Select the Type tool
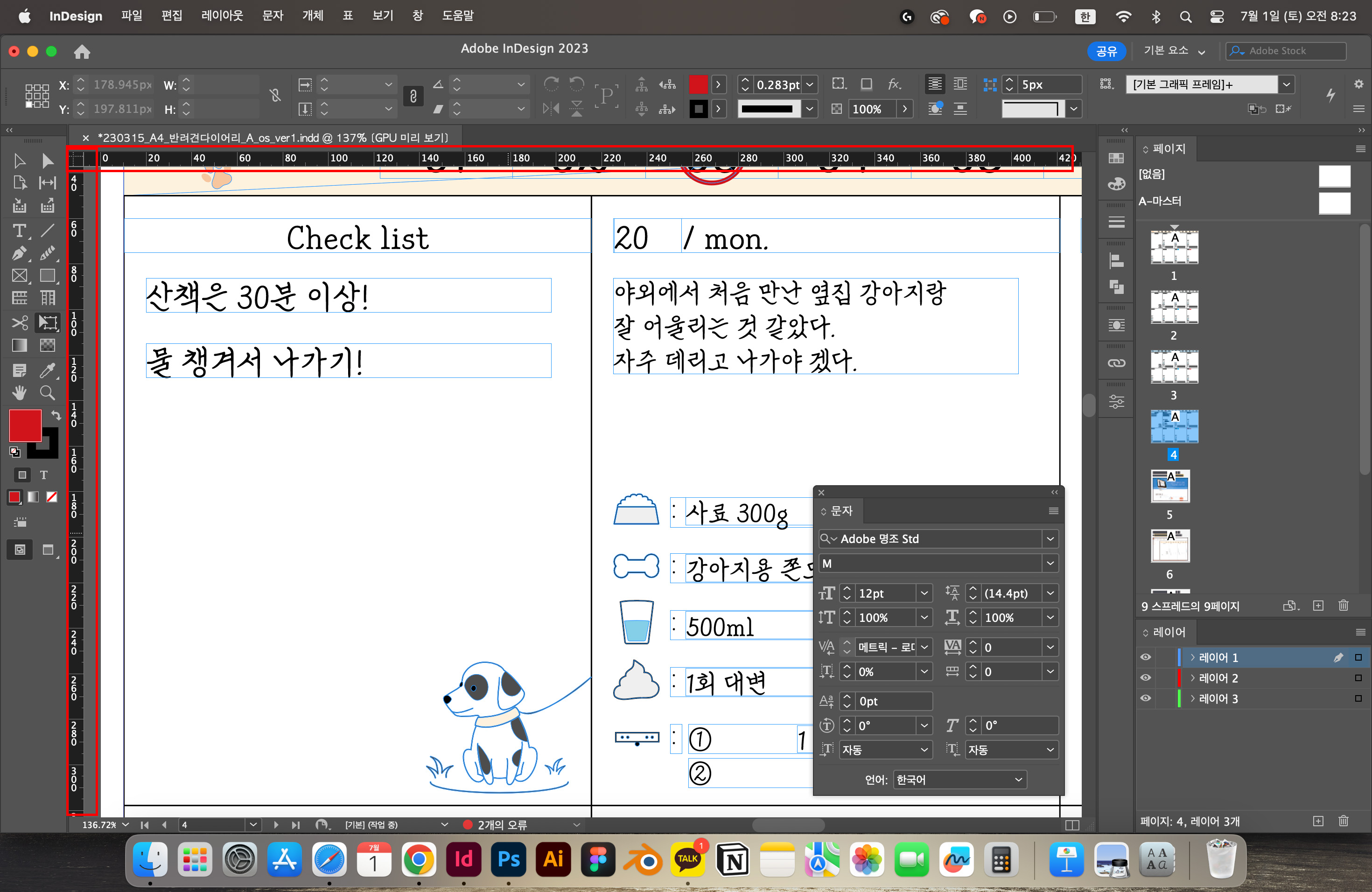 pyautogui.click(x=19, y=230)
